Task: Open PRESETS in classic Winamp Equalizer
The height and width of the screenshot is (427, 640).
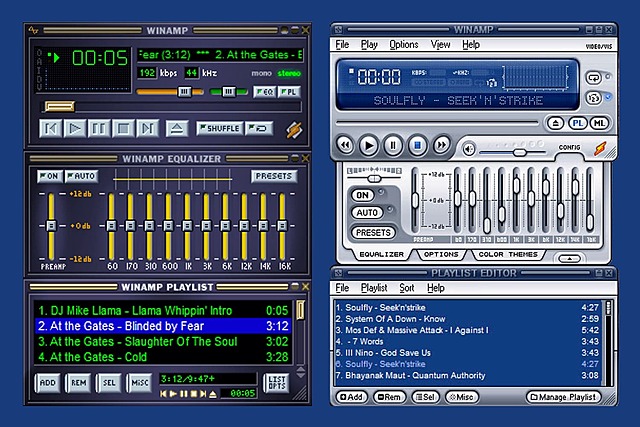Action: coord(274,176)
